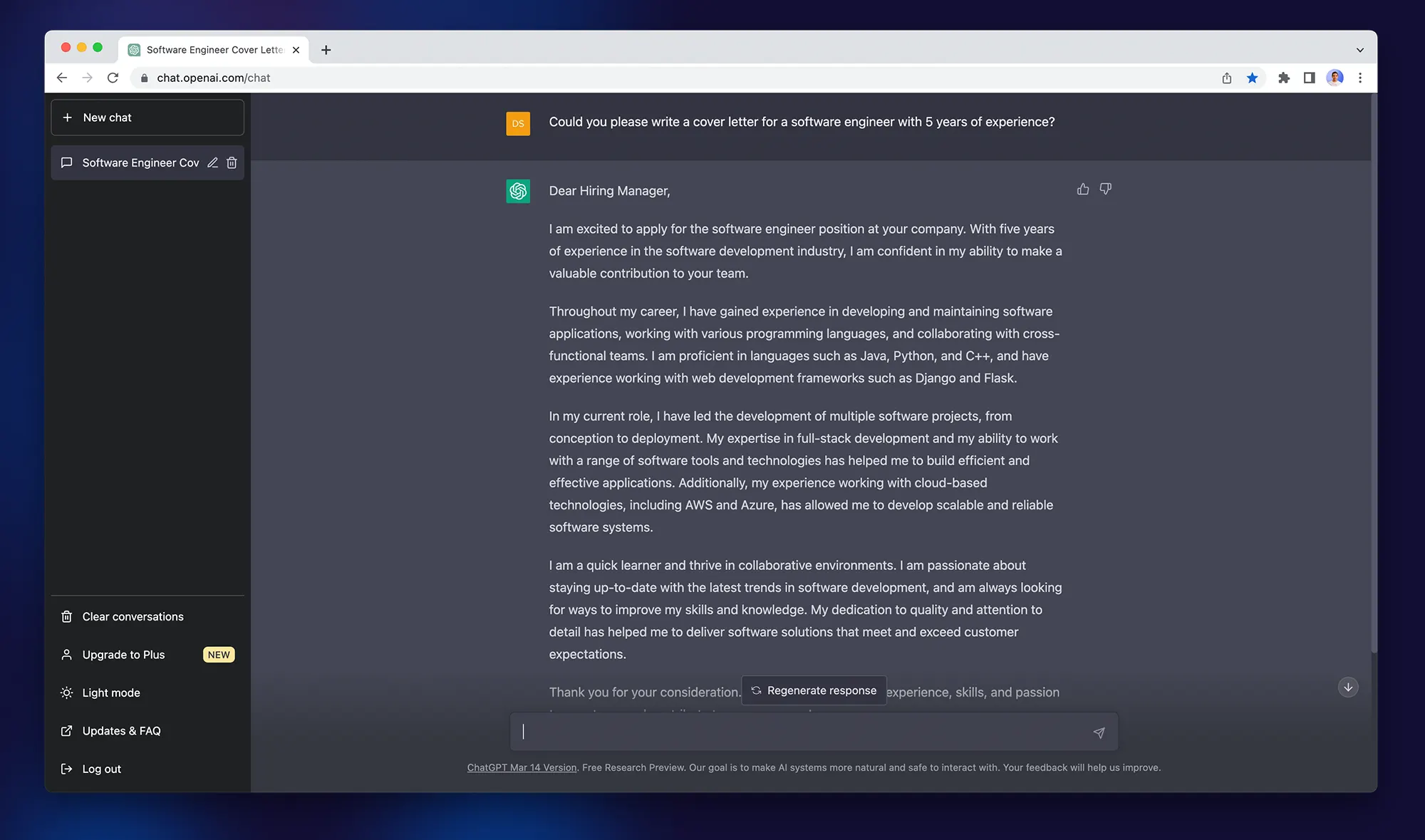Click the paragraph starting "Throughout my career"
The height and width of the screenshot is (840, 1425).
(804, 345)
